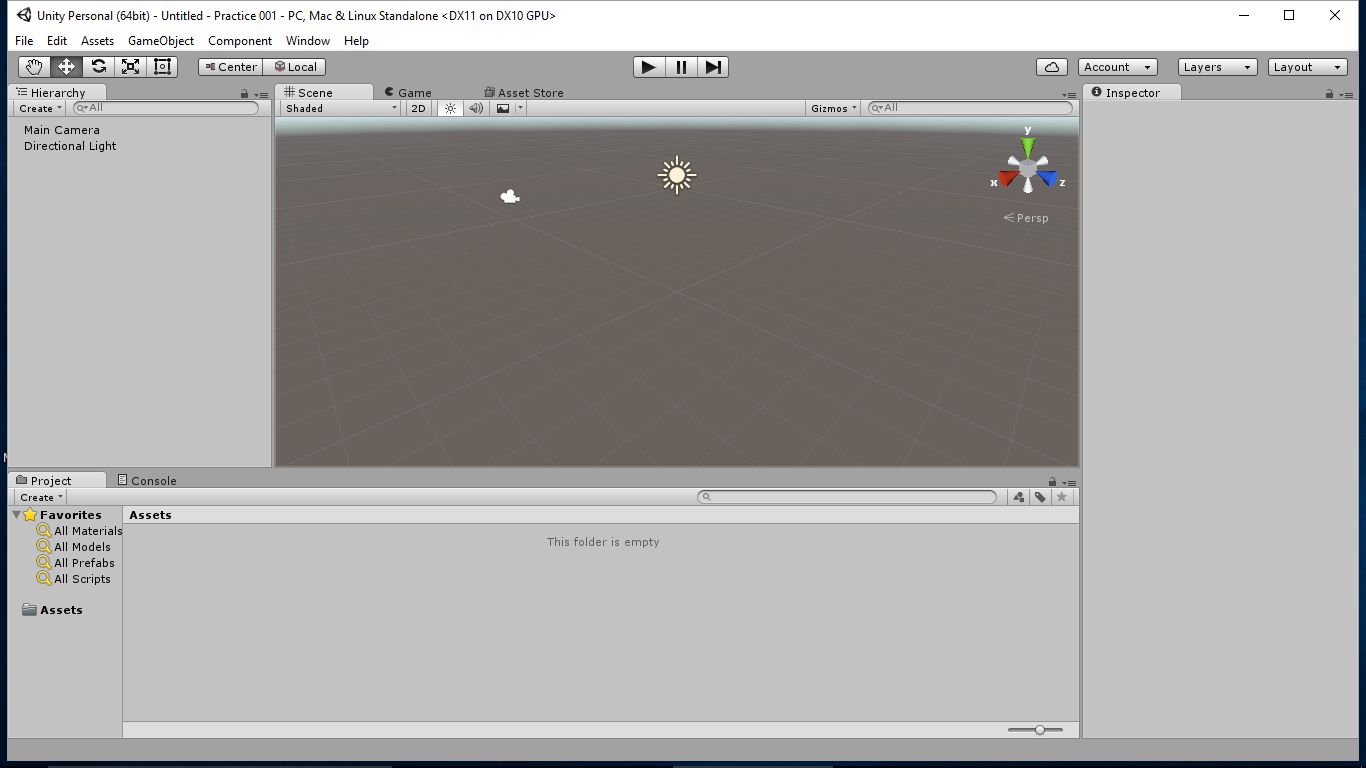Select the Scale tool
Image resolution: width=1366 pixels, height=768 pixels.
click(x=129, y=66)
